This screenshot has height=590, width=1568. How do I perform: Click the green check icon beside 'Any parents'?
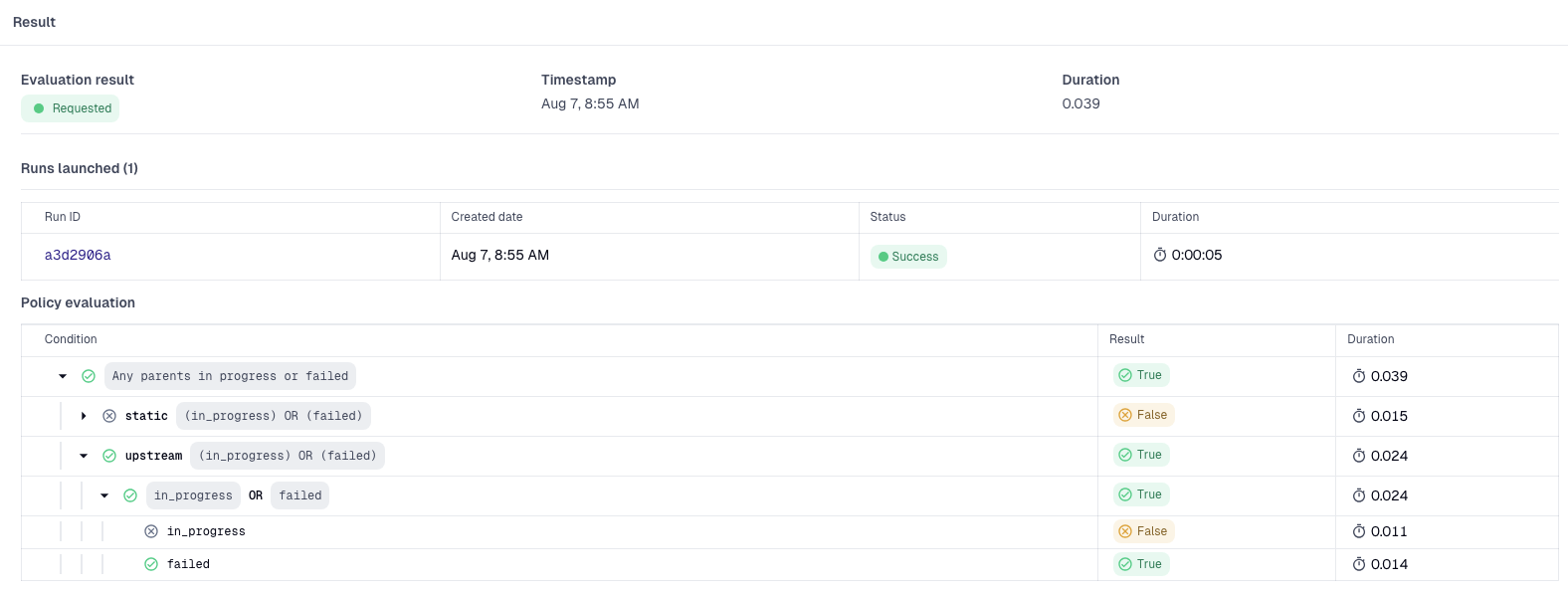point(89,376)
